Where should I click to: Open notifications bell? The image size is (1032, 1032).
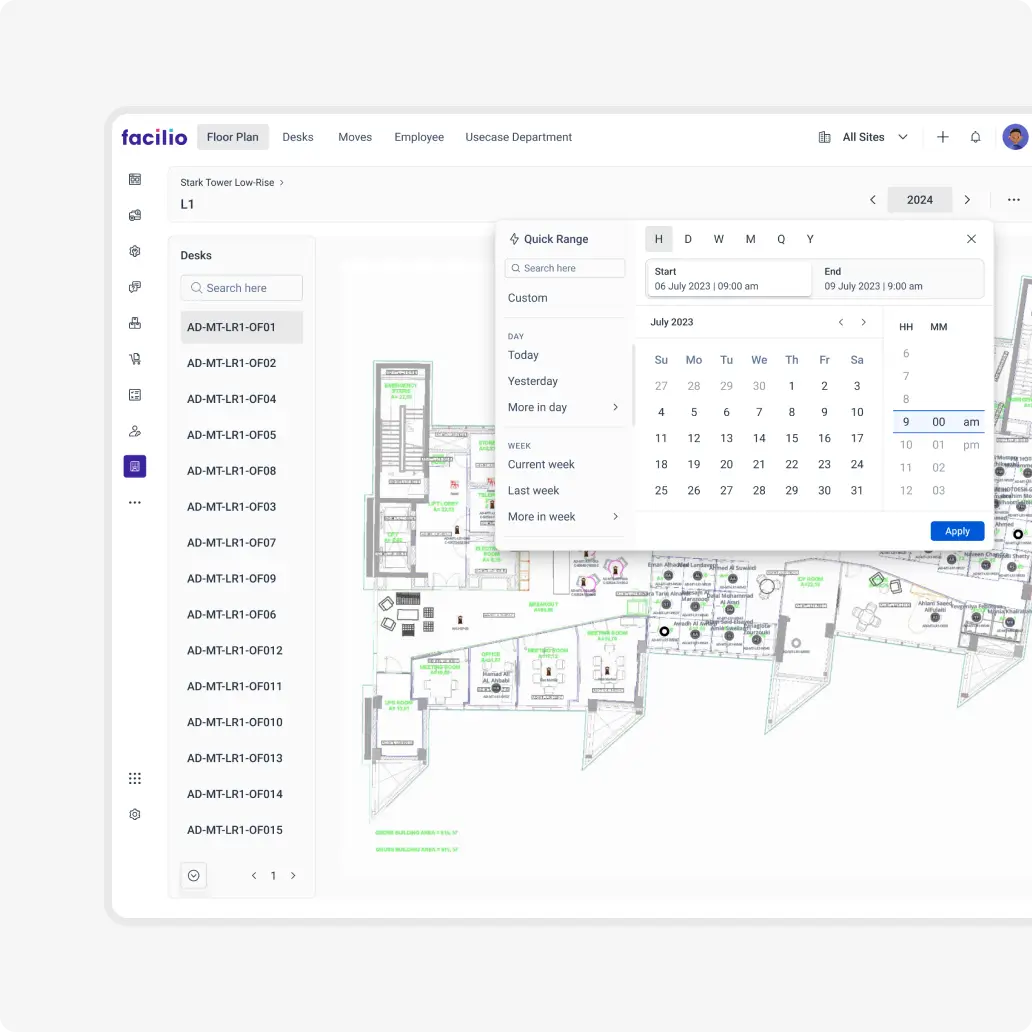975,137
